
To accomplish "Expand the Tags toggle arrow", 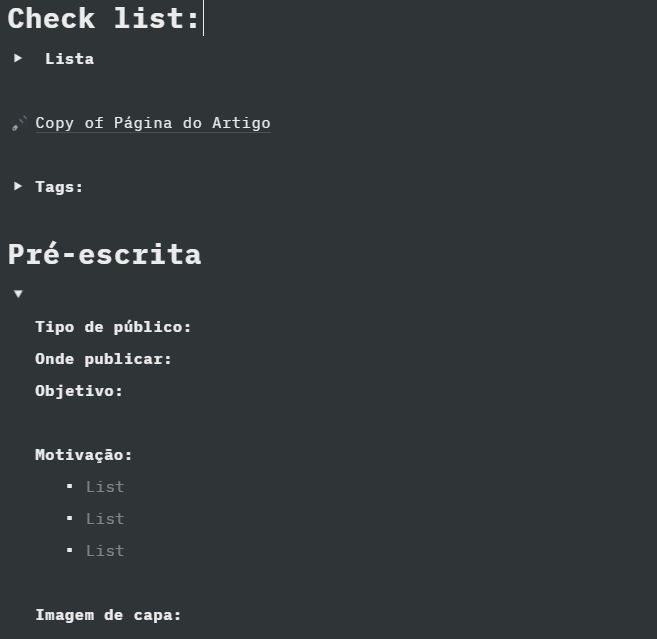I will [18, 186].
